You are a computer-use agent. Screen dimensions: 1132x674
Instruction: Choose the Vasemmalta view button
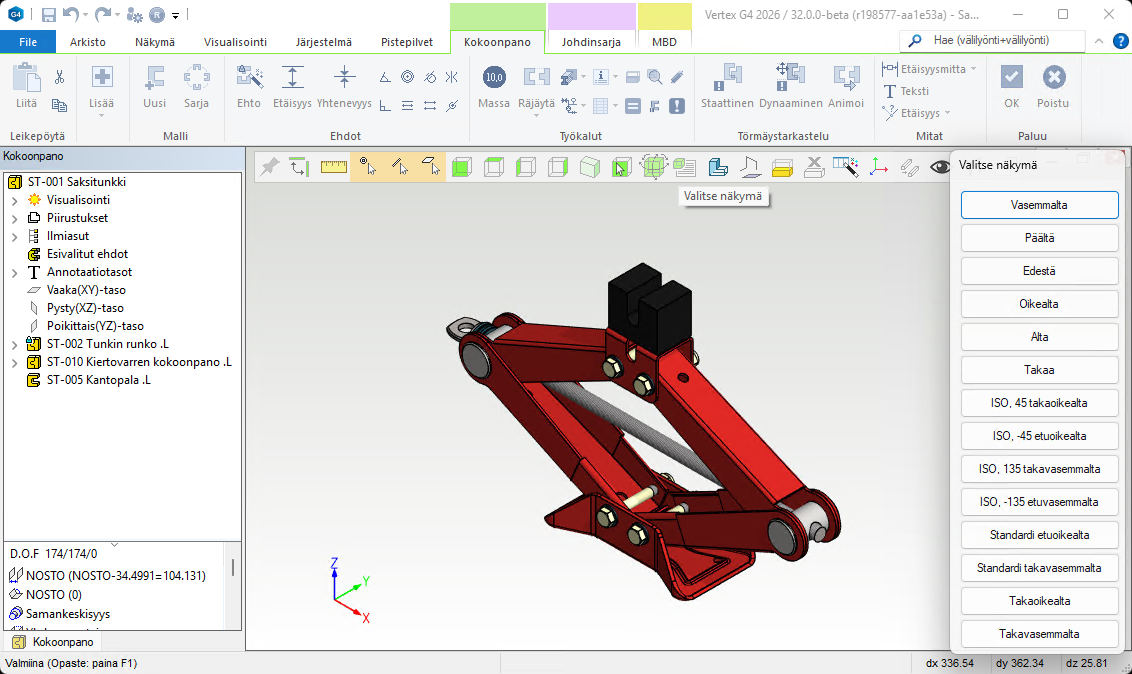pos(1039,205)
